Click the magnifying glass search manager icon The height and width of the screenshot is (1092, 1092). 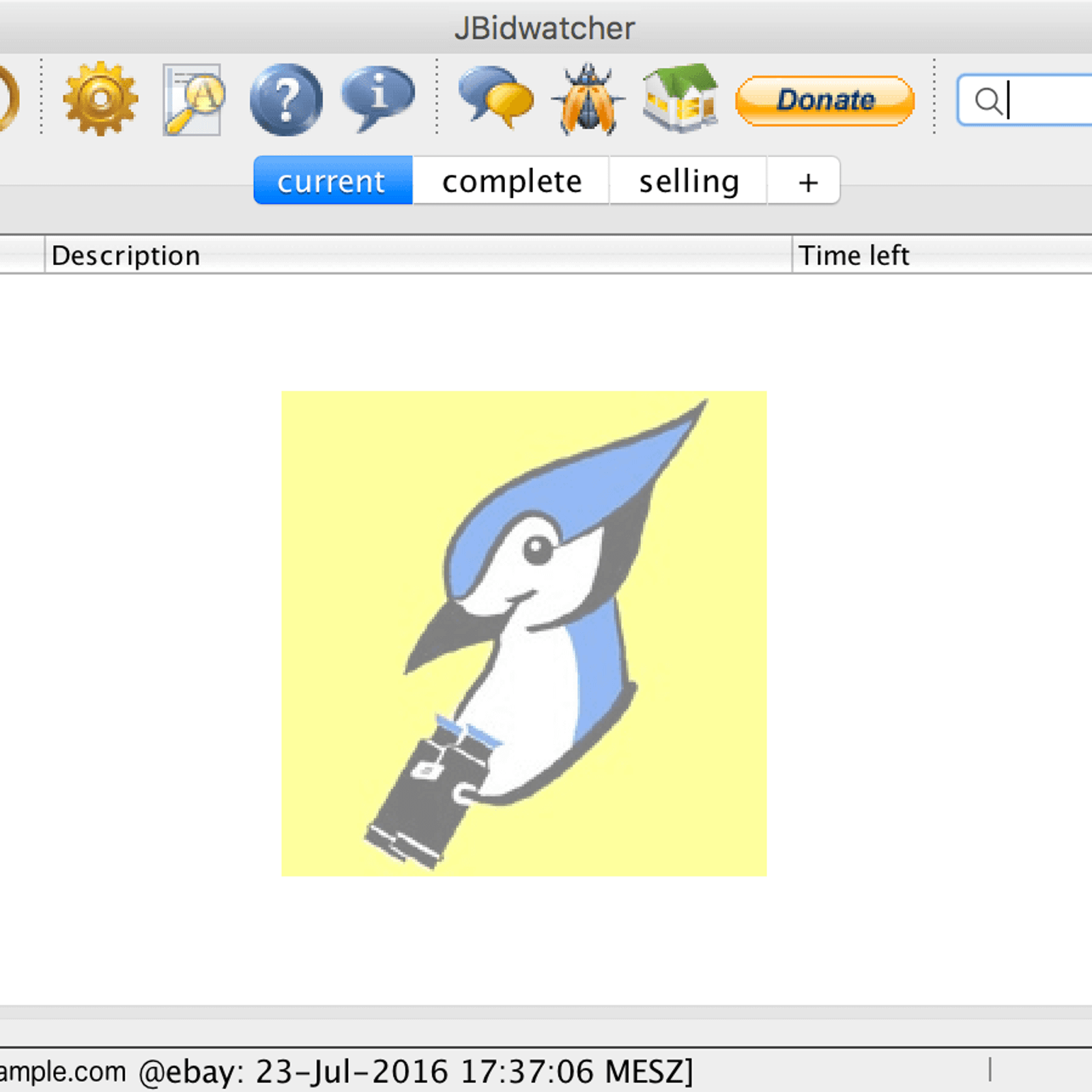click(x=193, y=100)
